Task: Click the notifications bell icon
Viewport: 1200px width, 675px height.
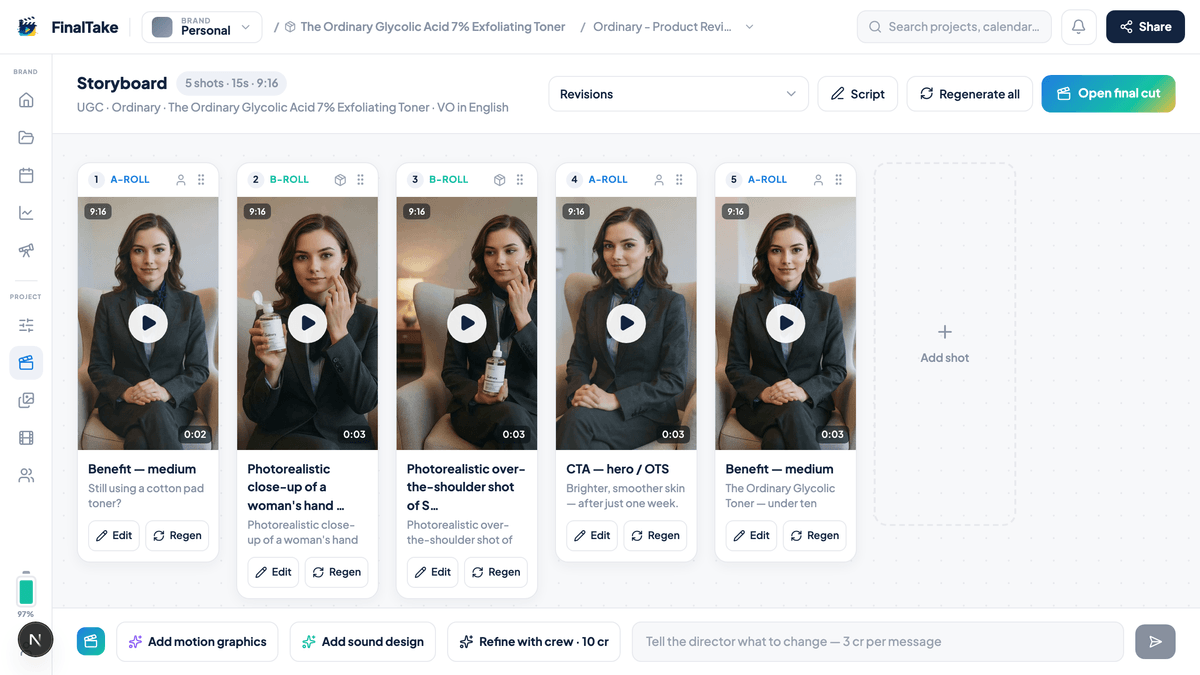Action: [x=1078, y=27]
